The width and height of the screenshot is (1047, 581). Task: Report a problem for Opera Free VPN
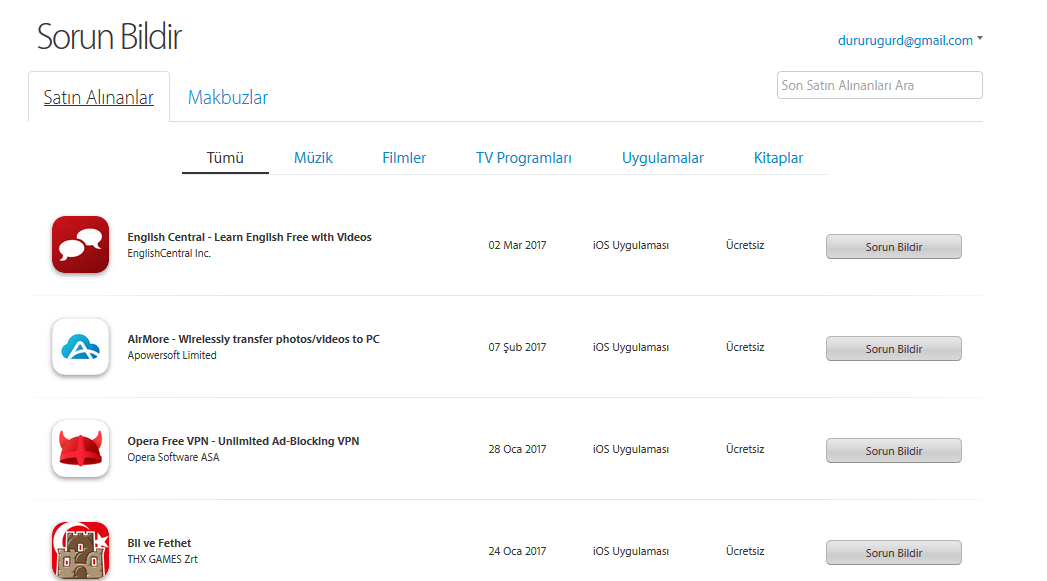click(x=893, y=451)
